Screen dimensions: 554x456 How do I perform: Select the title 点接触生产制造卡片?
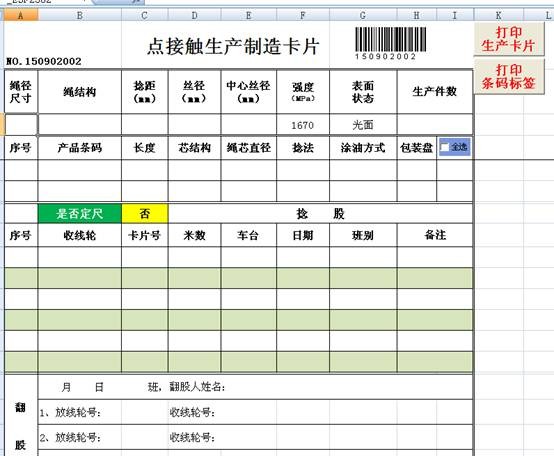(233, 46)
